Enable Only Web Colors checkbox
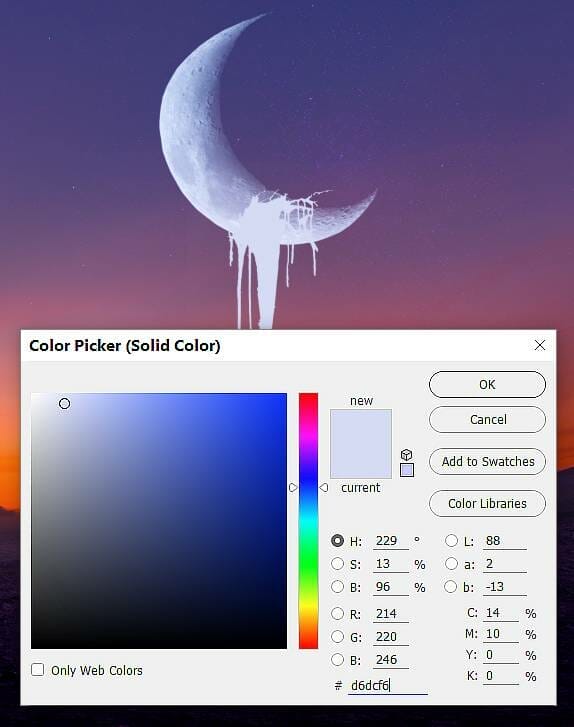 coord(38,670)
